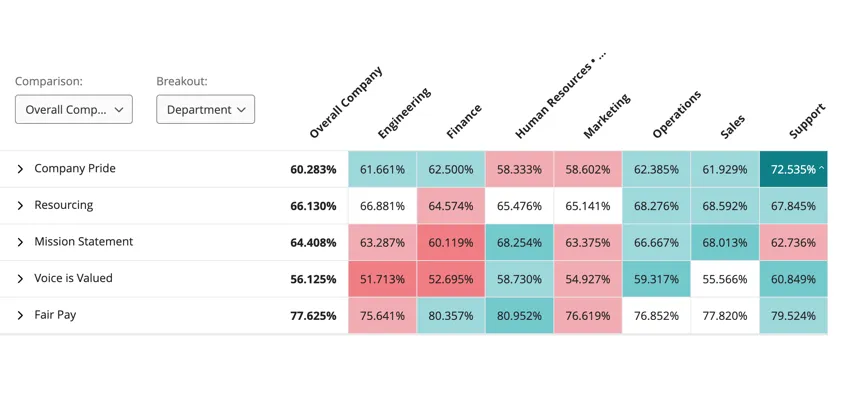Sort by Overall Company column header
This screenshot has height=400, width=850.
click(x=344, y=104)
